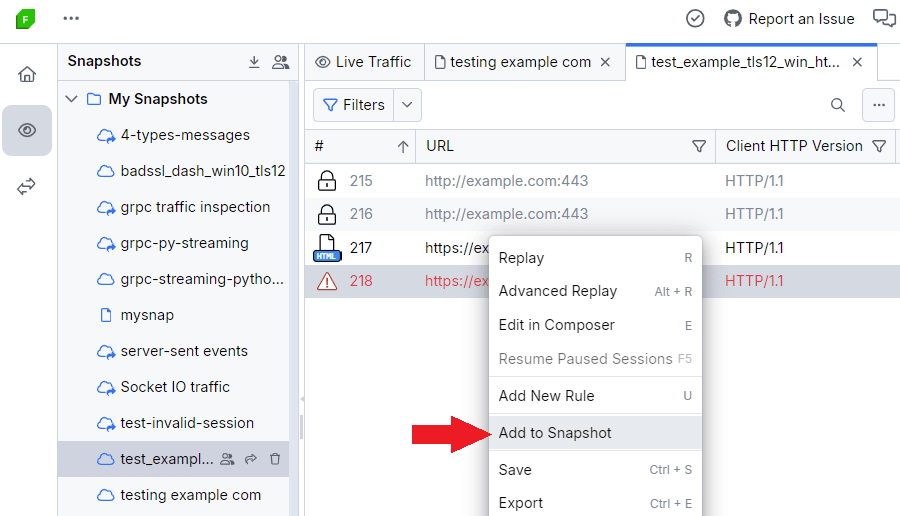Close the testing example com tab
Screen dimensions: 900x516
(x=605, y=62)
